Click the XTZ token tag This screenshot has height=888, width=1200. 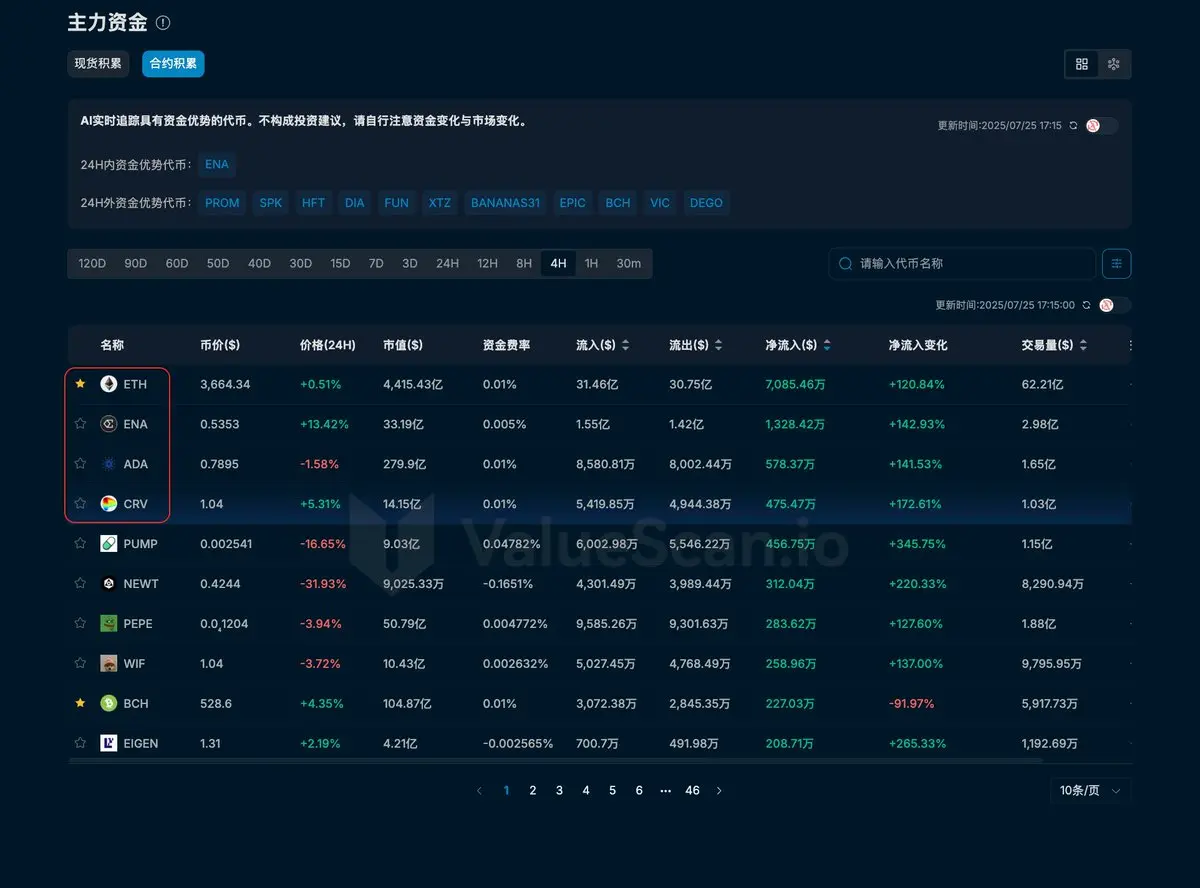(x=440, y=203)
